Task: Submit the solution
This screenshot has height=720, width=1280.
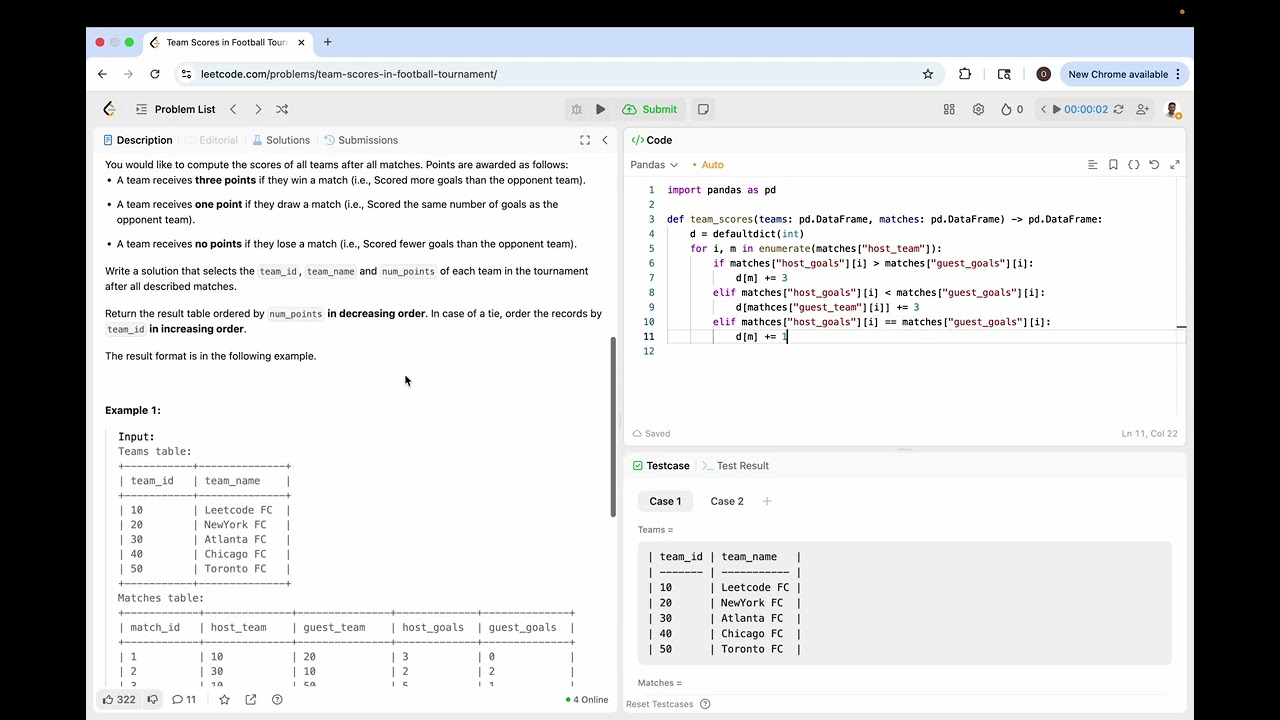Action: 650,109
